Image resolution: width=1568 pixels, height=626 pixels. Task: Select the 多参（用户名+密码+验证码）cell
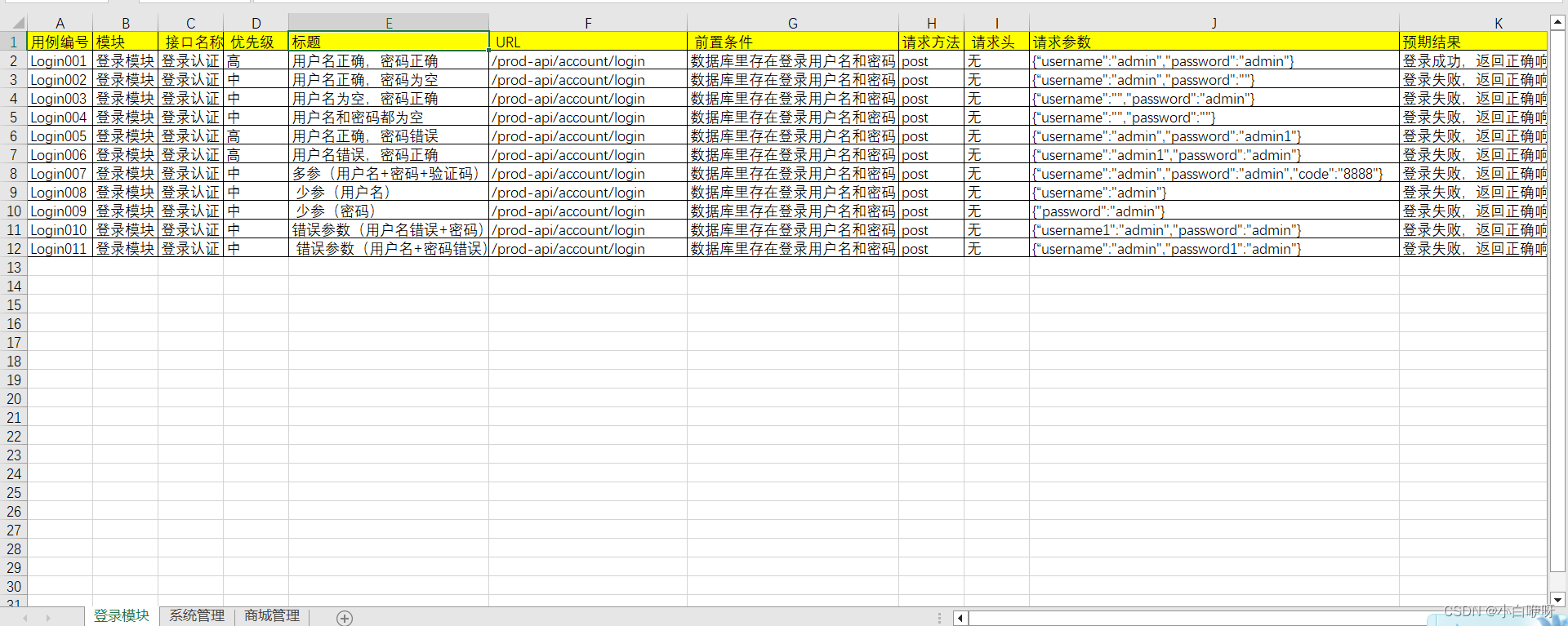click(x=389, y=173)
